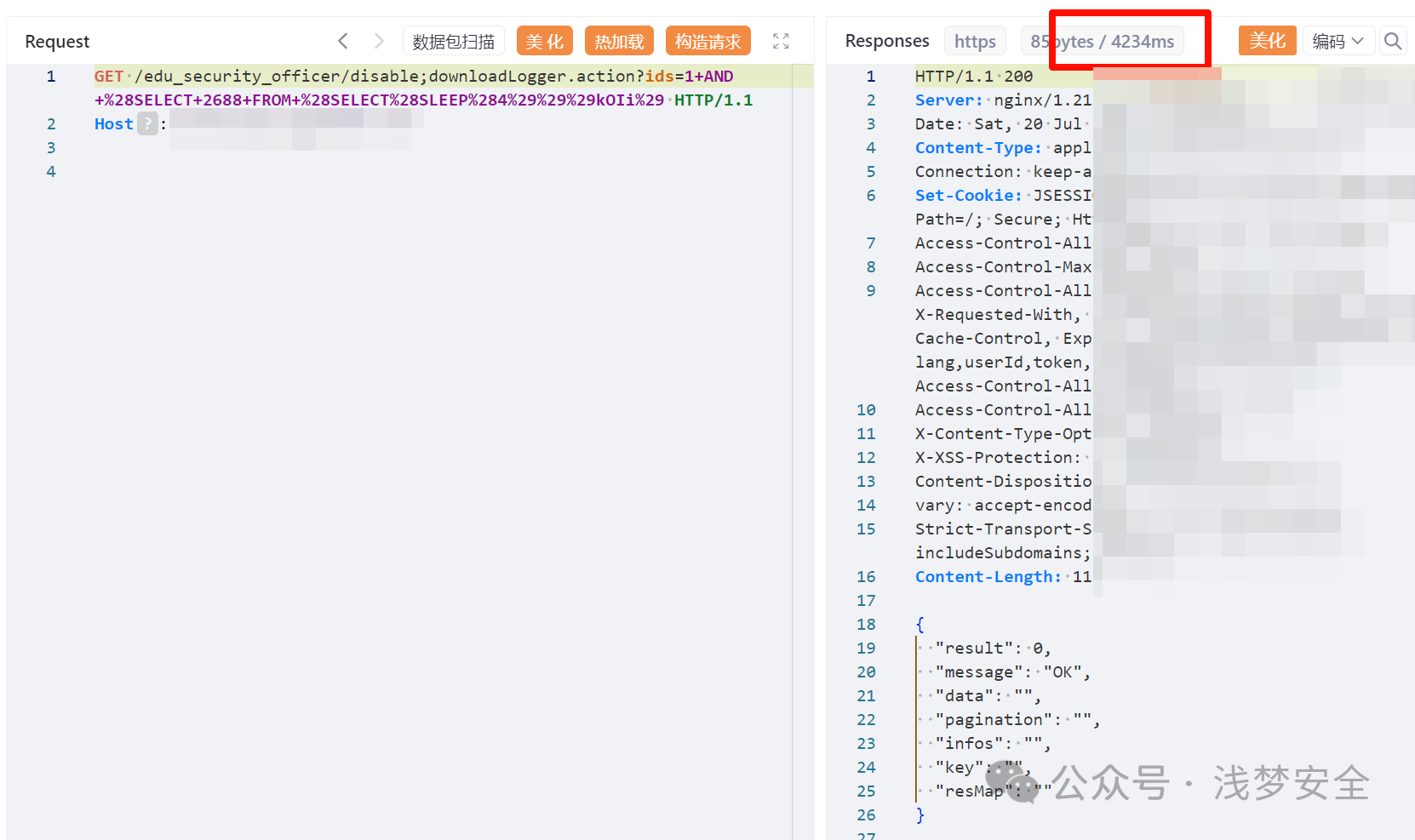The image size is (1415, 840).
Task: Go to the next request with the right chevron
Action: [379, 41]
